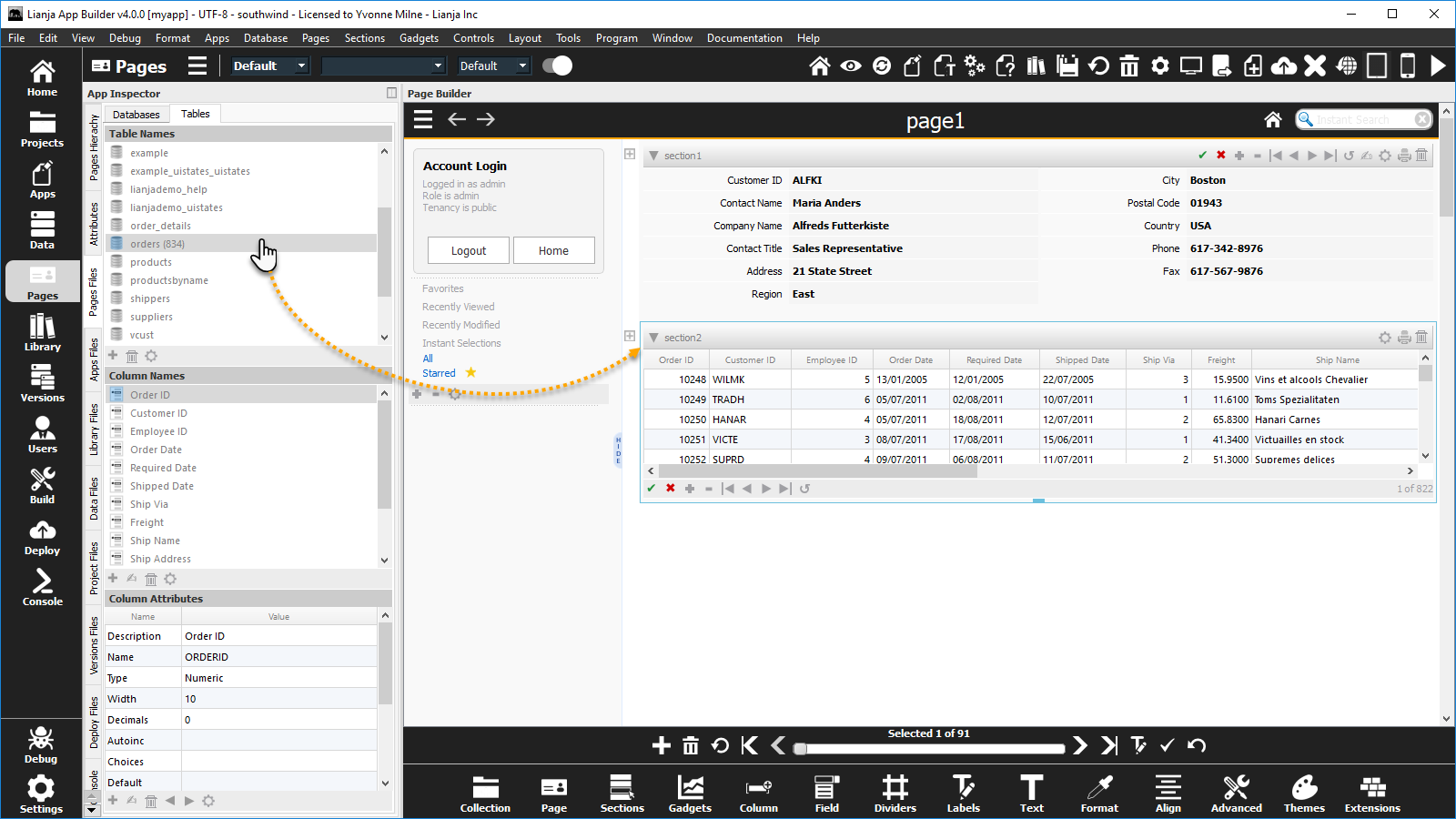Collapse section1 using its triangle
The image size is (1456, 819).
(x=653, y=156)
